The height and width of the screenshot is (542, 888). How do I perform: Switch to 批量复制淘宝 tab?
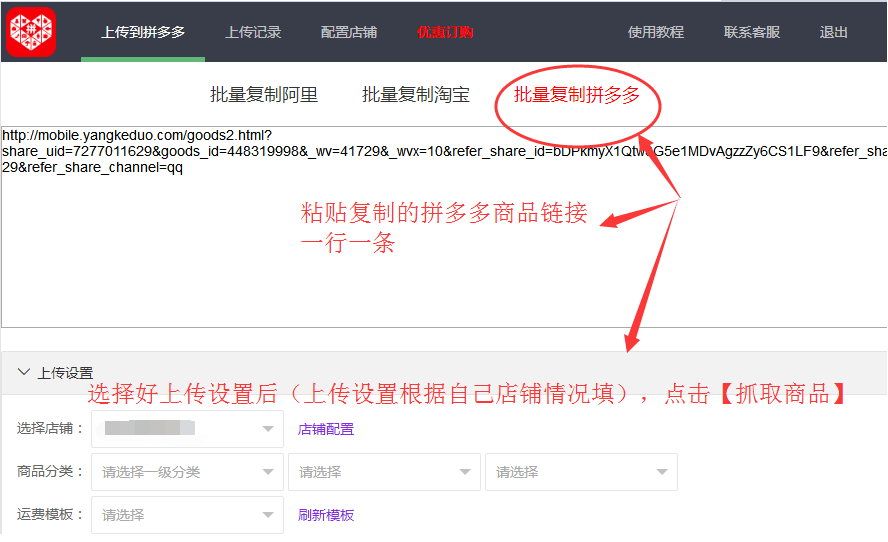pos(416,95)
